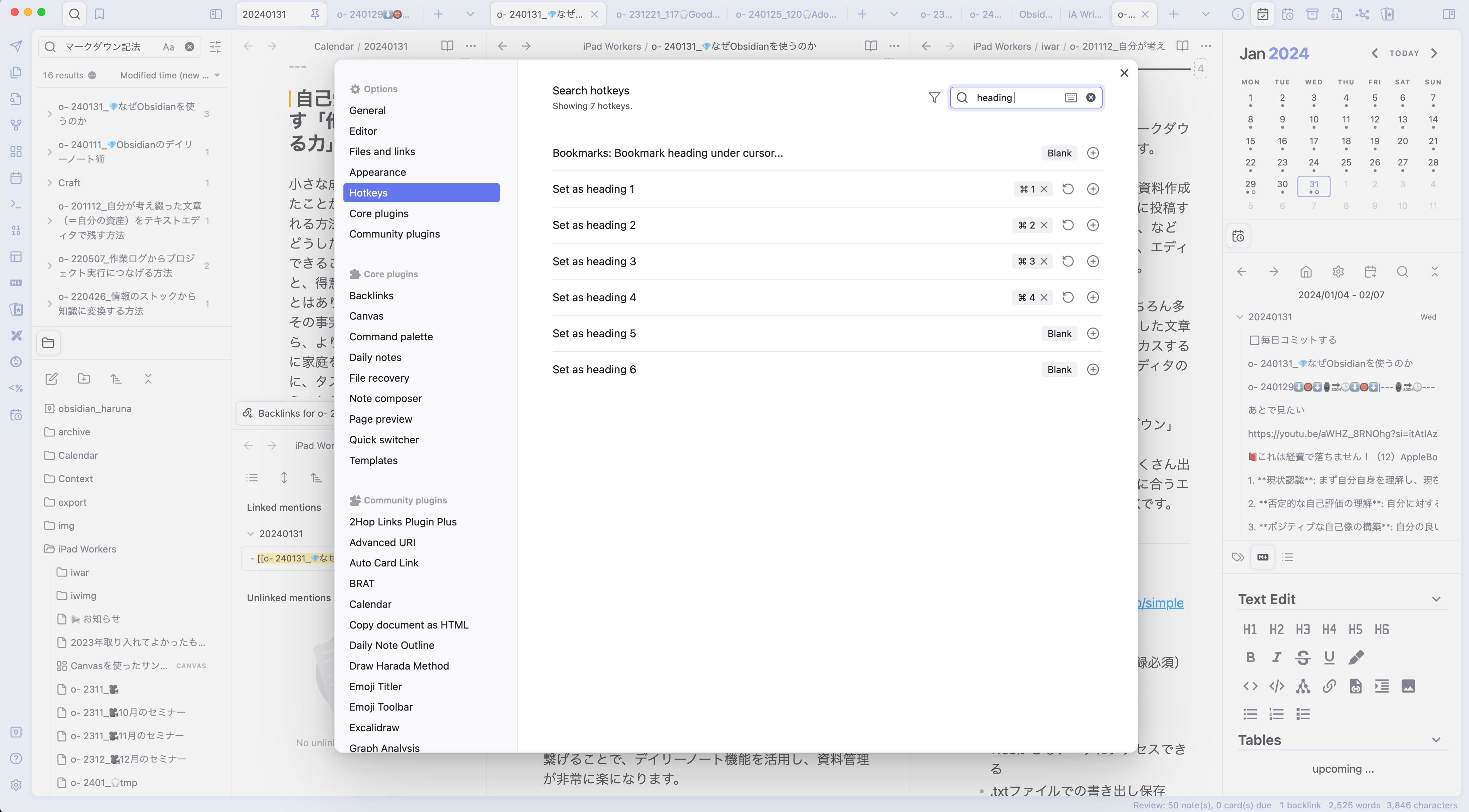This screenshot has height=812, width=1469.
Task: Restore default hotkey for Set as heading 1
Action: point(1068,189)
